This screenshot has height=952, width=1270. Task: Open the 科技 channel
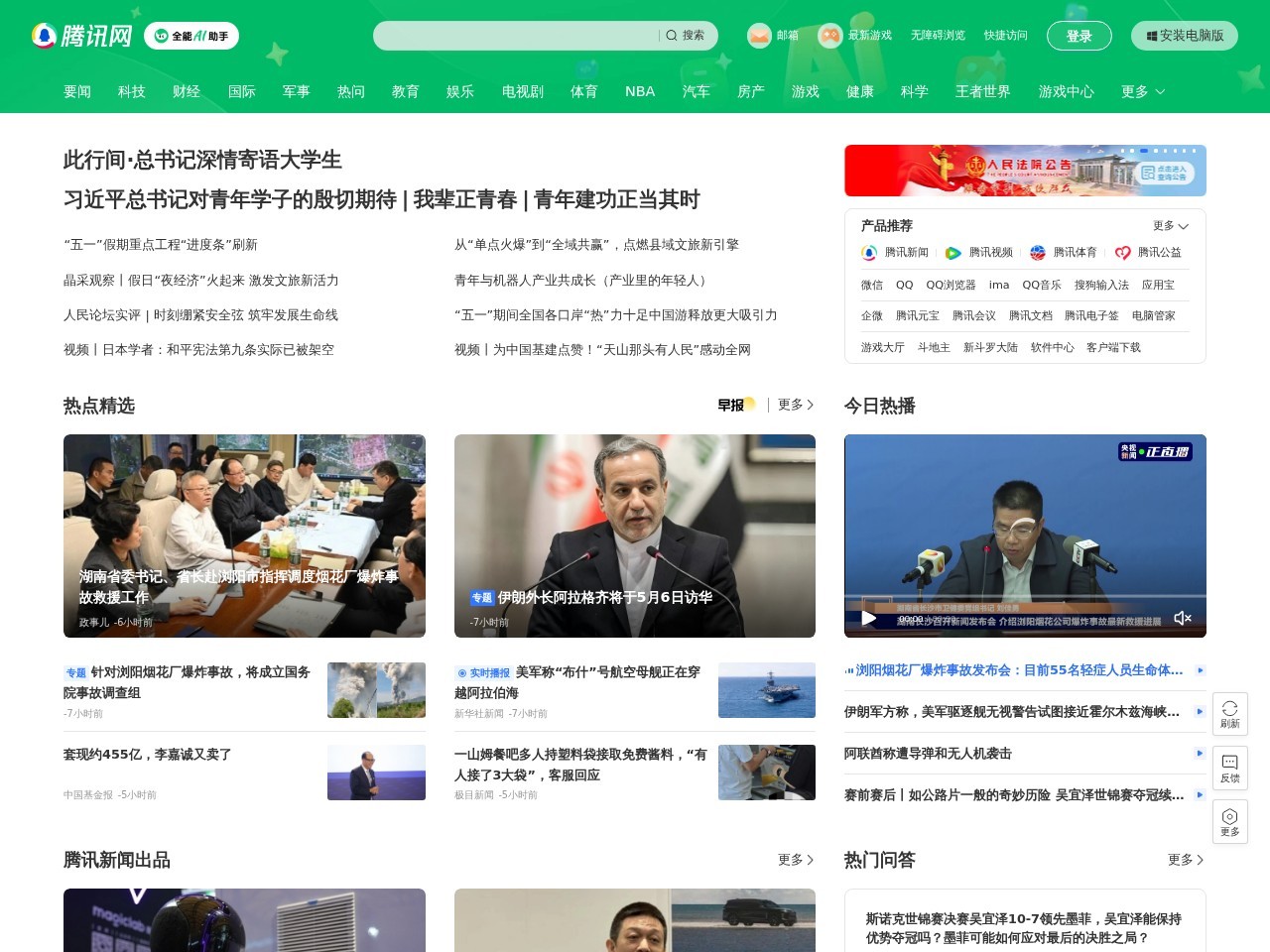[132, 91]
